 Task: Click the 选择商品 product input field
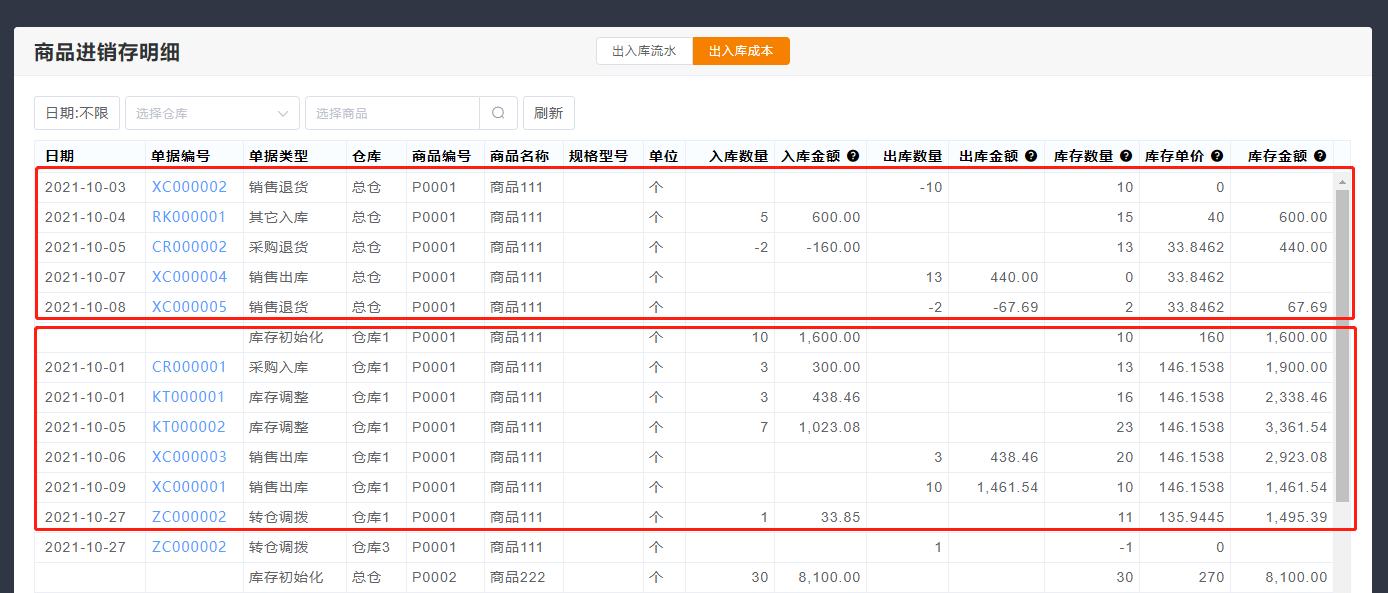[392, 113]
